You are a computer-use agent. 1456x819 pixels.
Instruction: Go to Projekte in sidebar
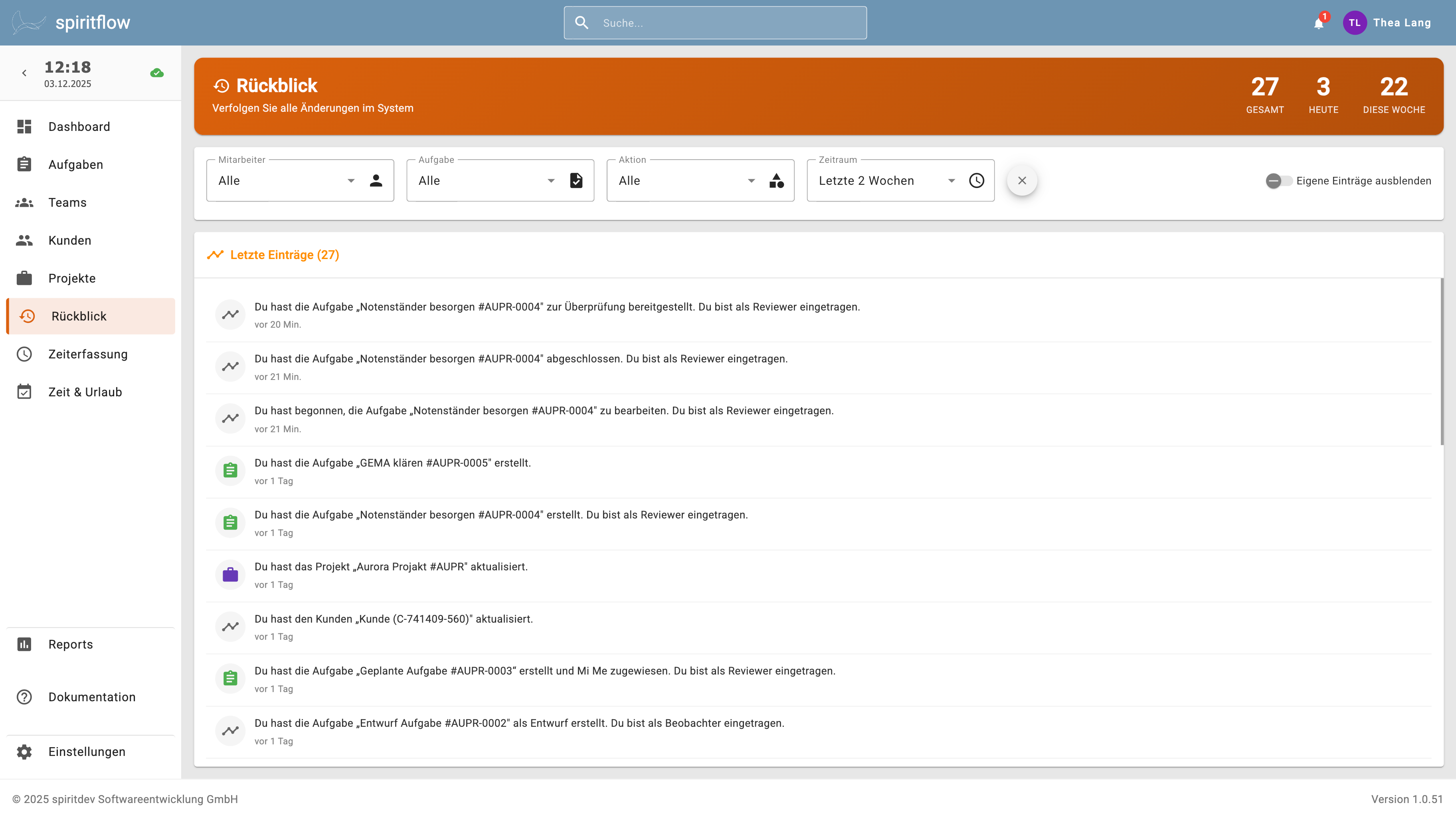coord(91,278)
